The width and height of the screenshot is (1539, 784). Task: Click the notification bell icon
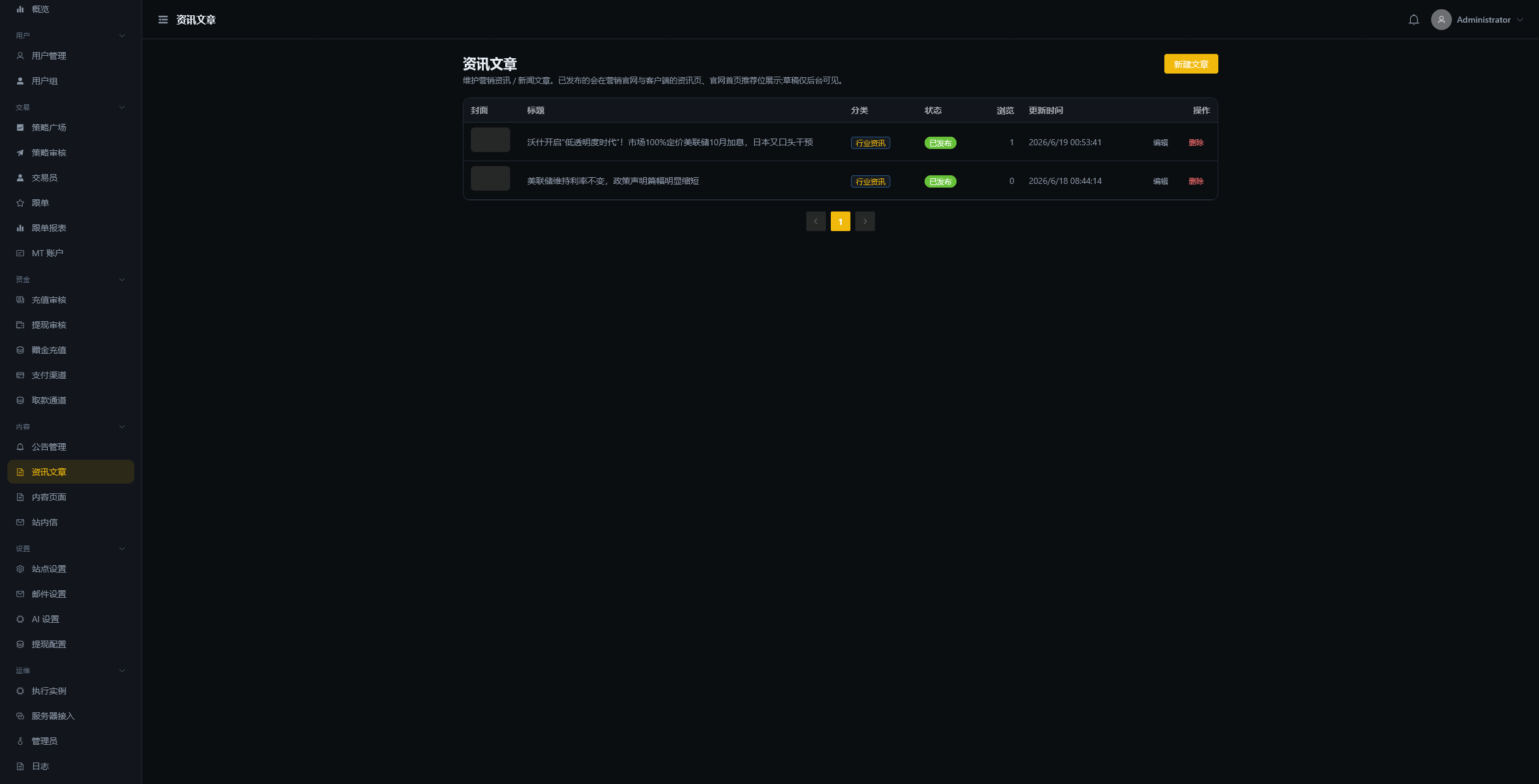(1413, 20)
